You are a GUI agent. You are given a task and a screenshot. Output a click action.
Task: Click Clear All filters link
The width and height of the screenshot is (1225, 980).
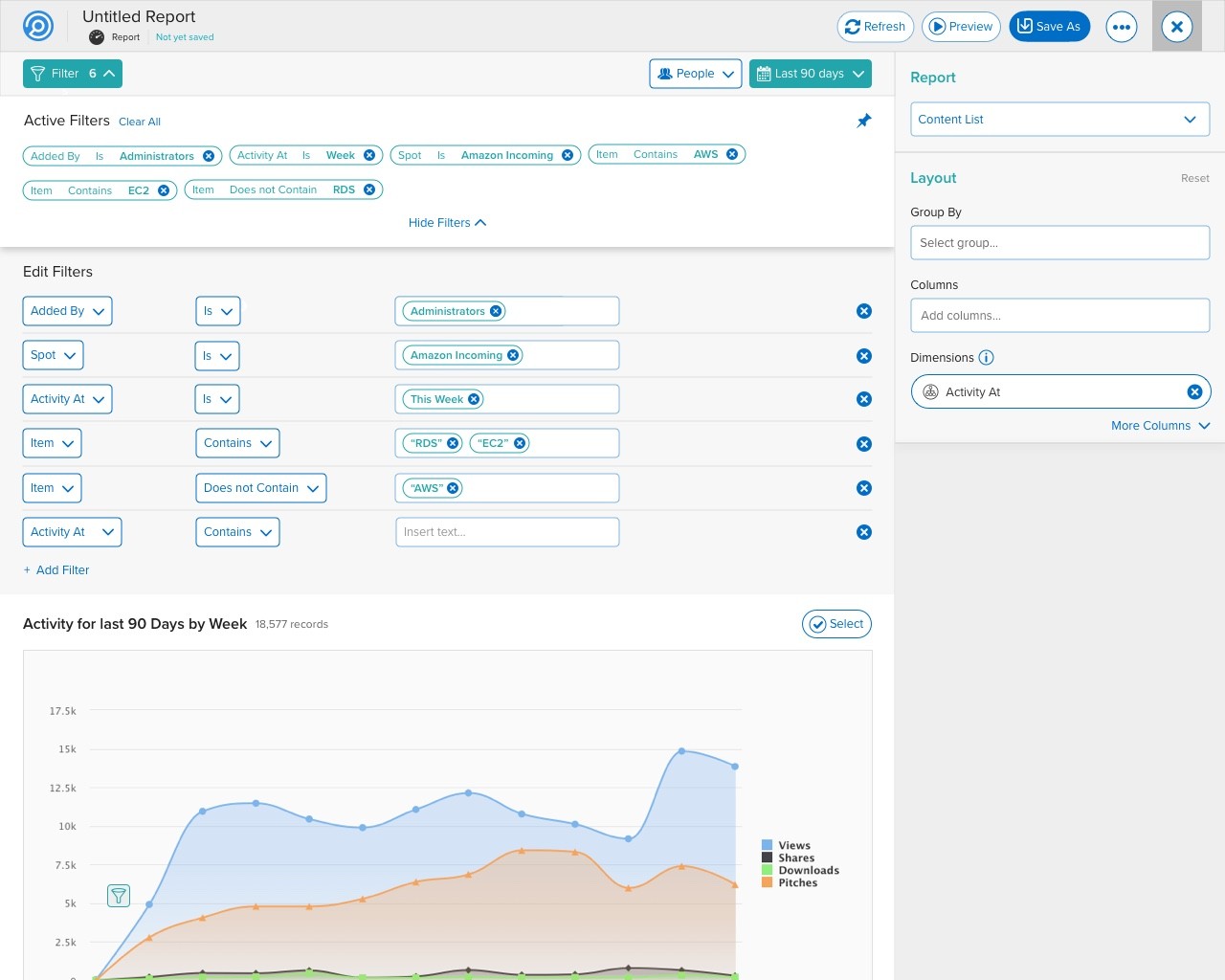[140, 122]
